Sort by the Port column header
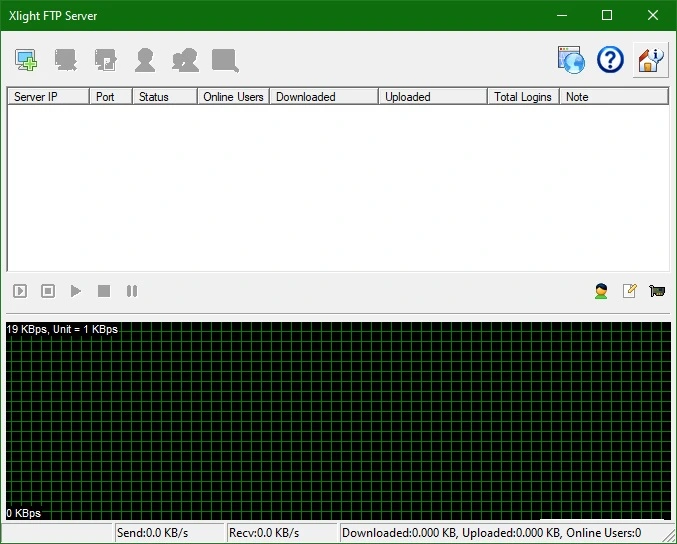677x544 pixels. pos(111,97)
